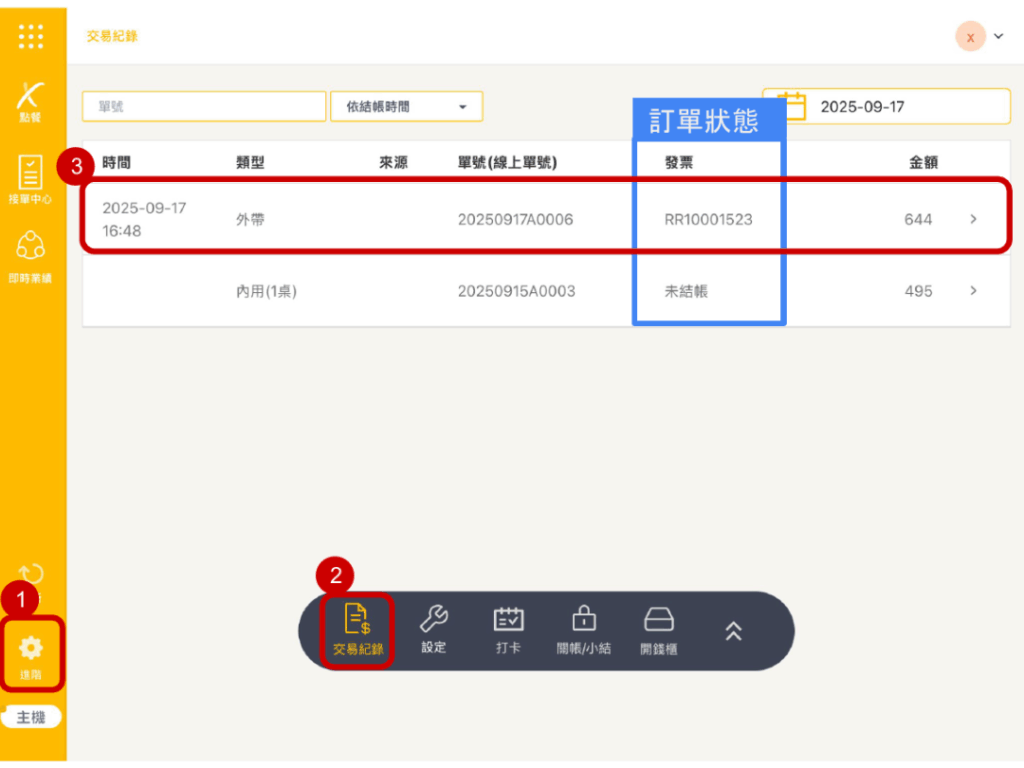Open 設定 wrench settings
The image size is (1024, 768).
[x=434, y=631]
